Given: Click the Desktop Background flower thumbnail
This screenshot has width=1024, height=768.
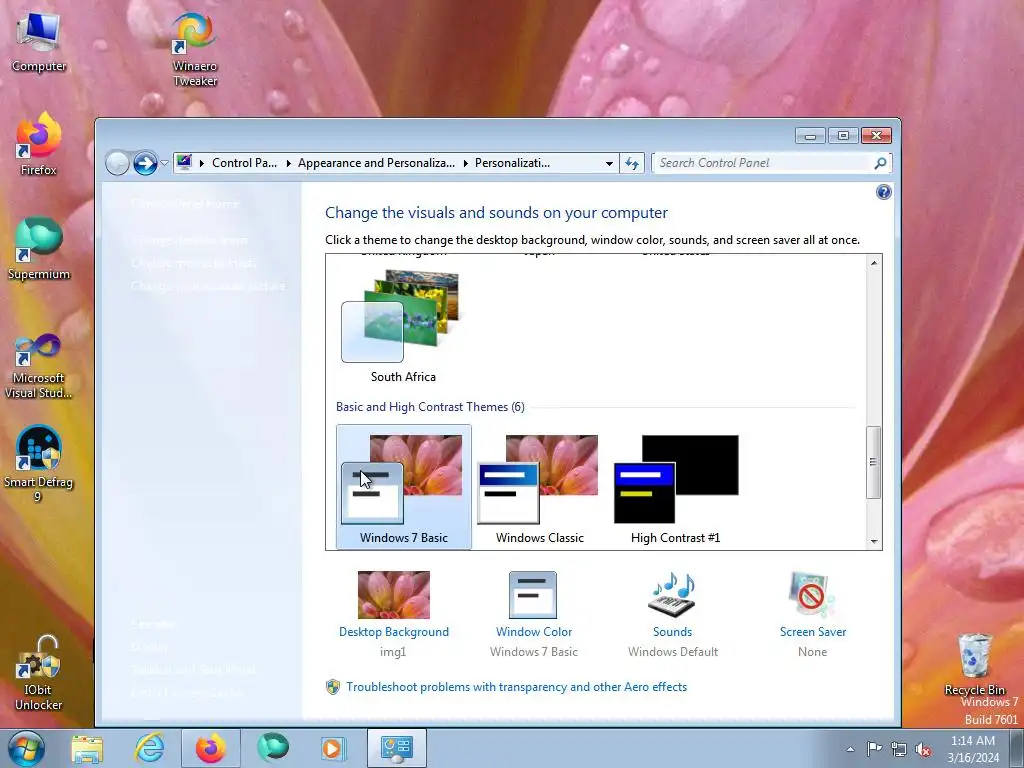Looking at the screenshot, I should 394,595.
